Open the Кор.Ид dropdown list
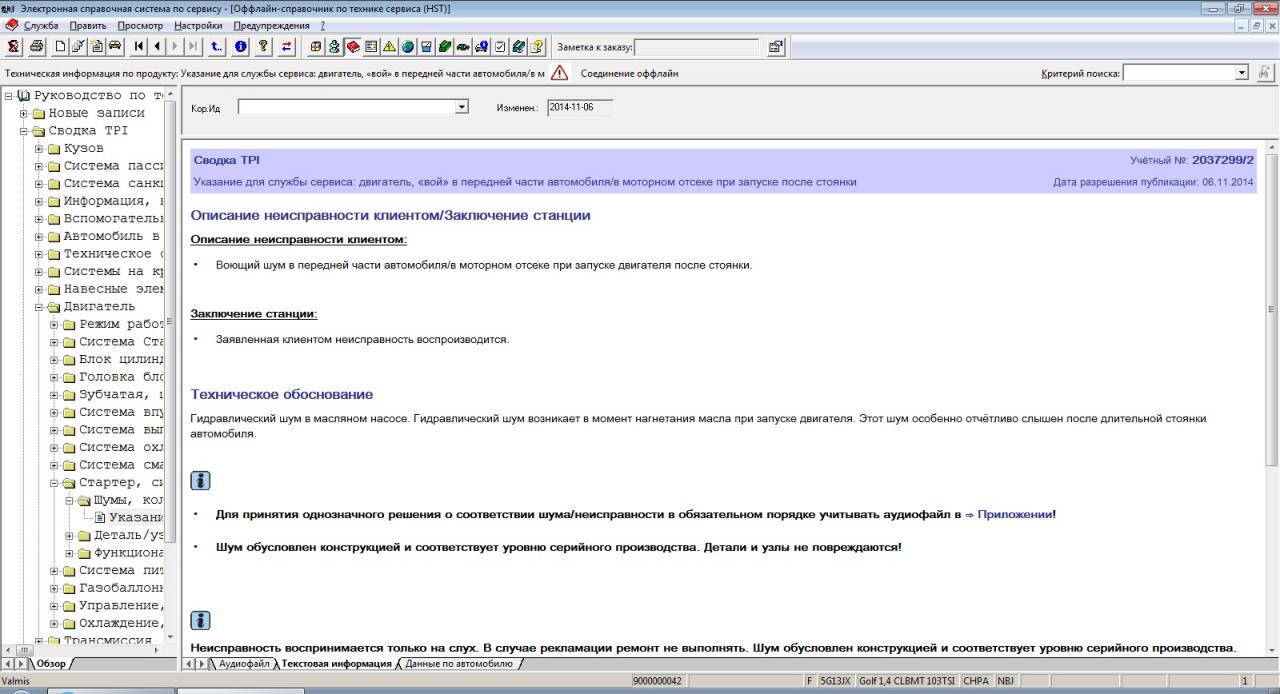1280x694 pixels. [x=461, y=107]
